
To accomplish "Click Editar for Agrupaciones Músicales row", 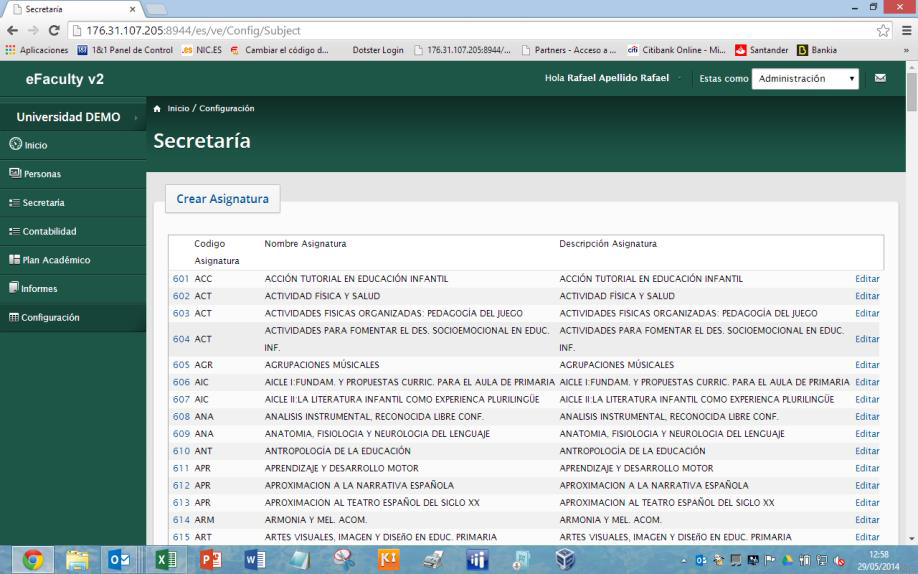I will [867, 365].
